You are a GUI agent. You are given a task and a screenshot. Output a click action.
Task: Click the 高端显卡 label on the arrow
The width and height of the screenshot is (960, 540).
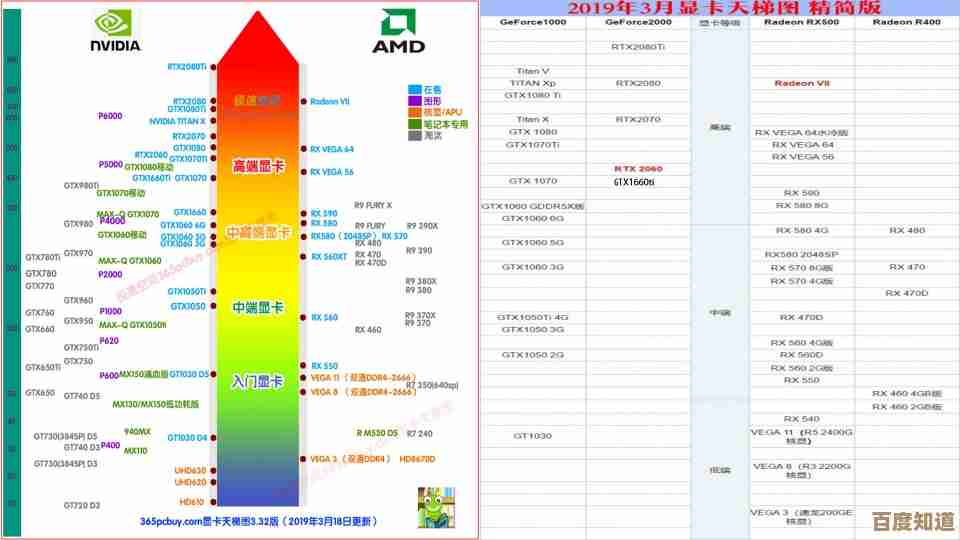click(258, 166)
